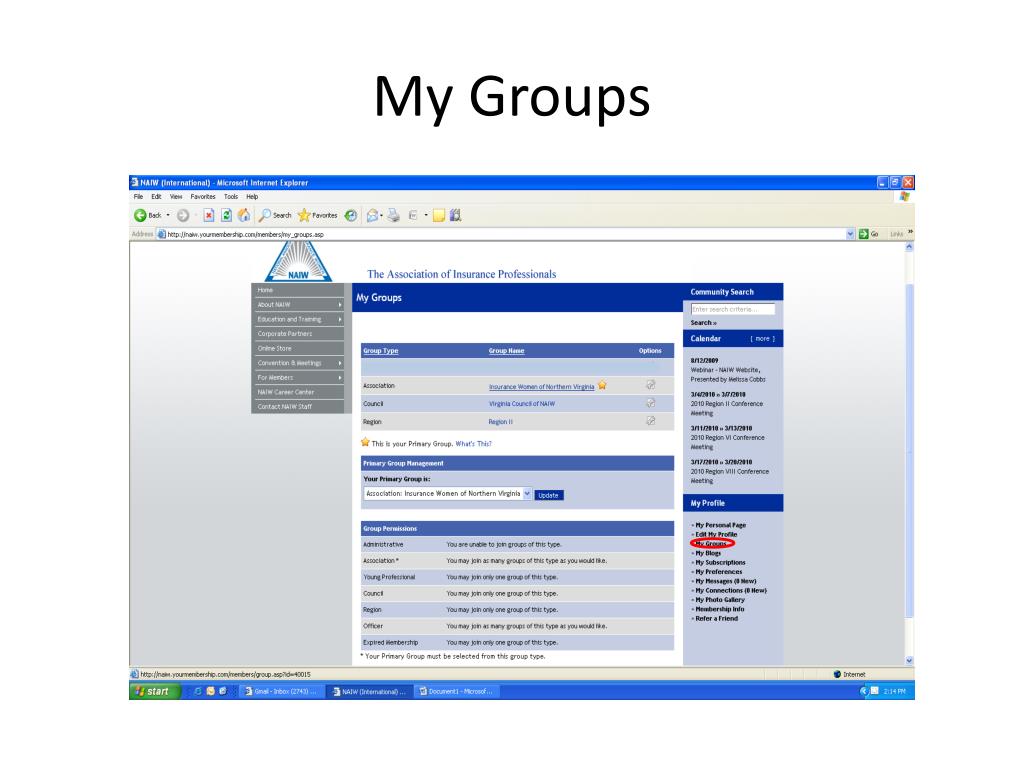Click the Windows Start button
Screen dimensions: 1024x768
point(154,691)
